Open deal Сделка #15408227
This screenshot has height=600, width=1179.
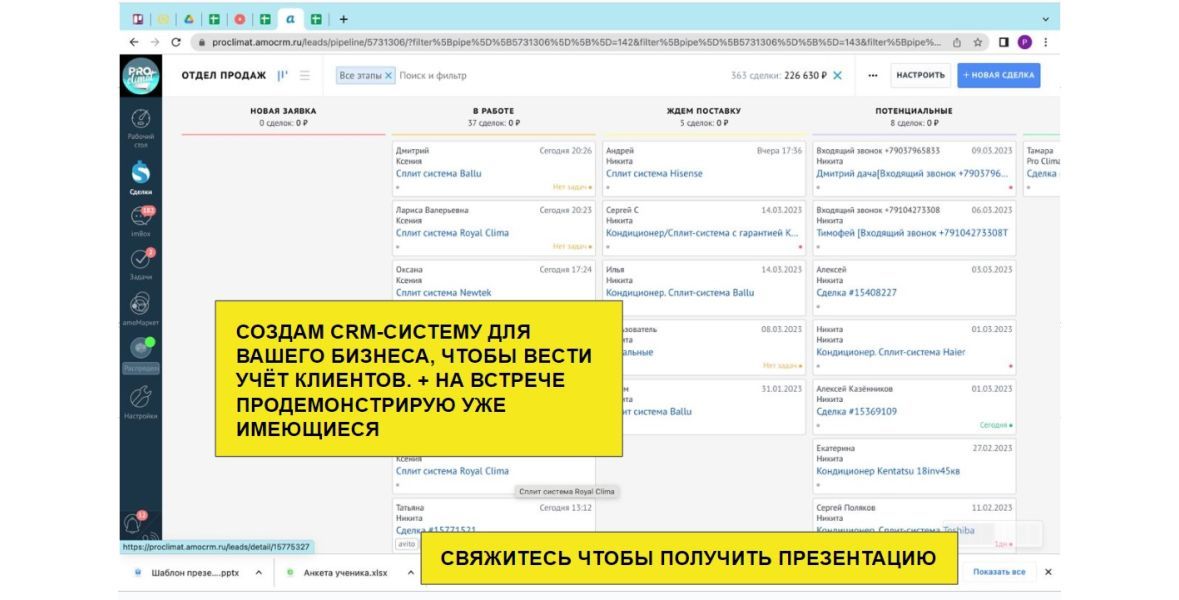tap(856, 292)
